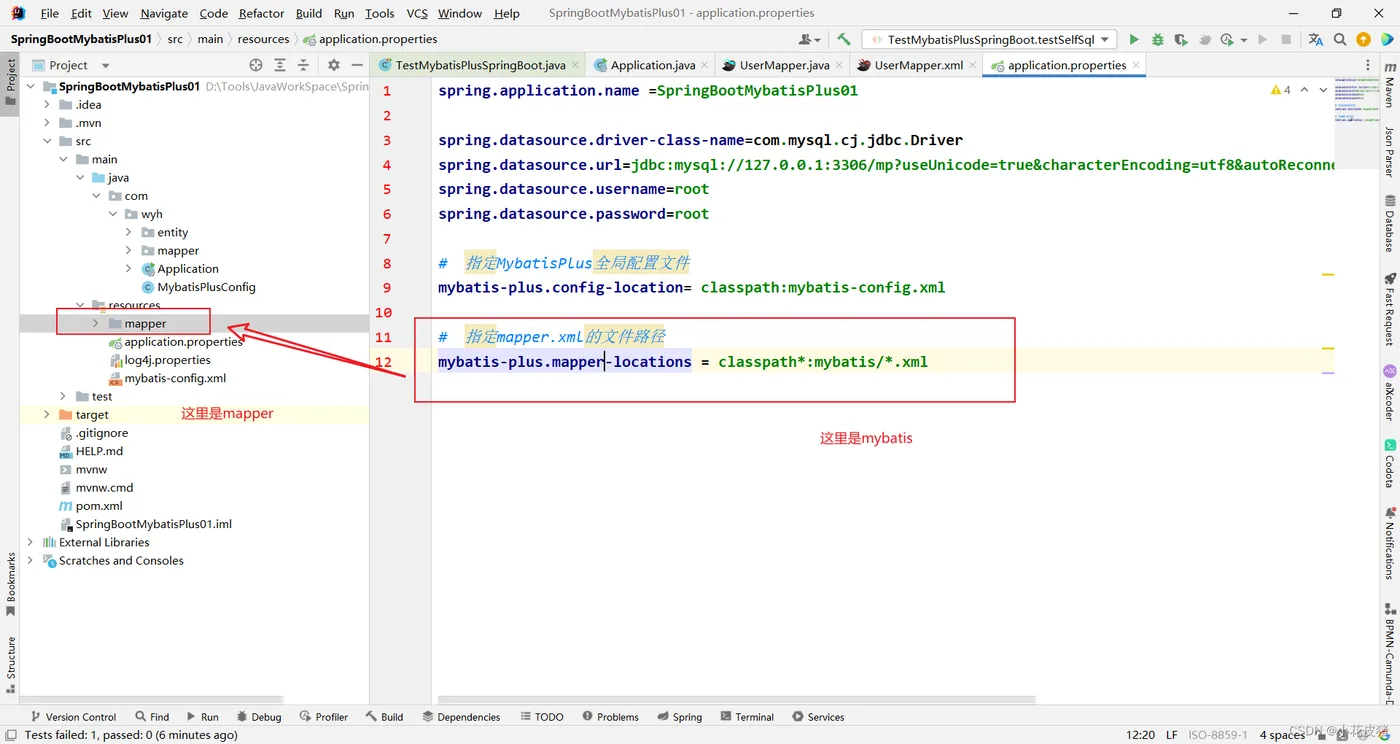Select mybatis-config.xml in the Project tree
Screen dimensions: 1400x744
pyautogui.click(x=175, y=378)
